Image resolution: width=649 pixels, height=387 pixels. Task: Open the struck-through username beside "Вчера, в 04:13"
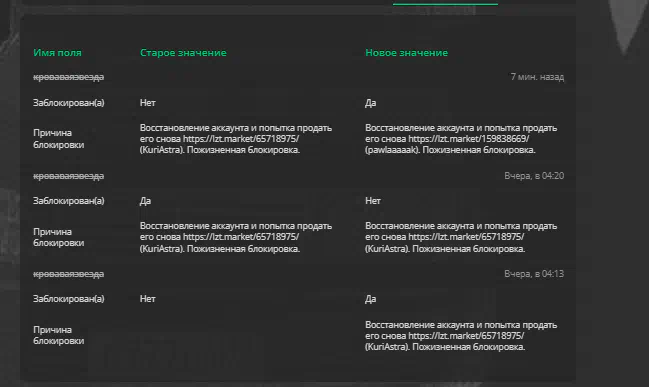coord(68,274)
